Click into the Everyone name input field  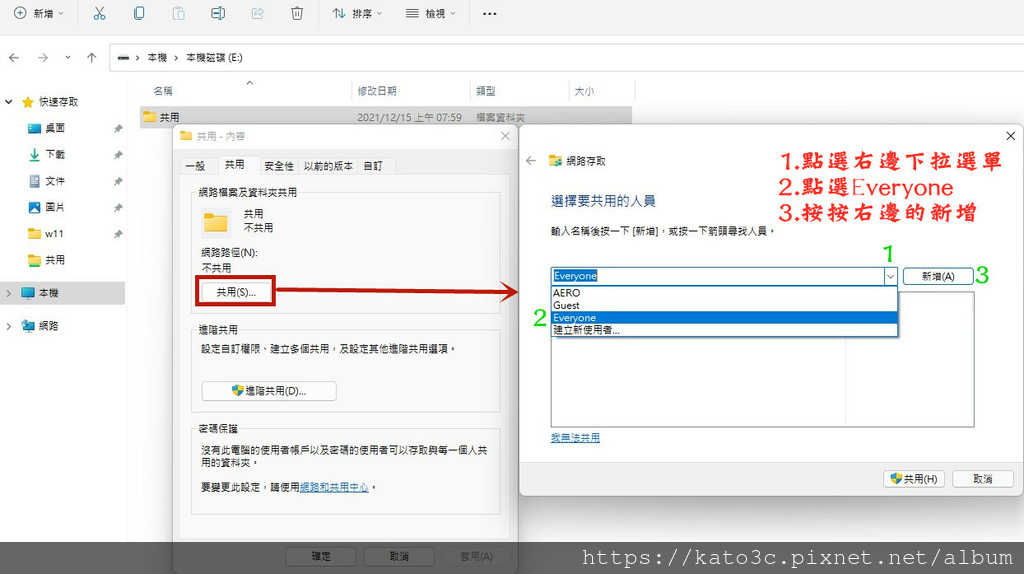[717, 276]
